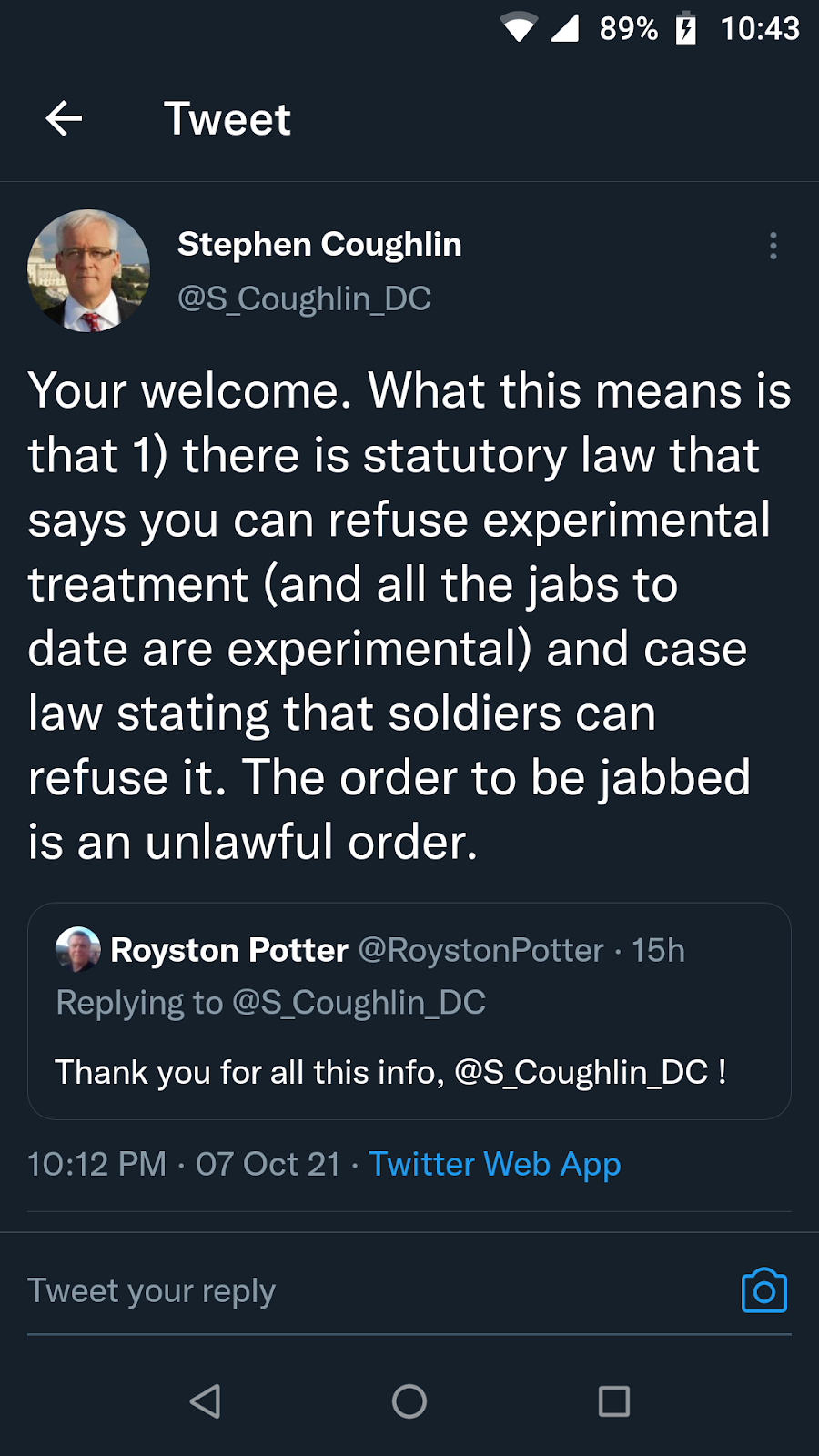Tap the Stephen Coughlin display name
The height and width of the screenshot is (1456, 819).
pos(319,244)
